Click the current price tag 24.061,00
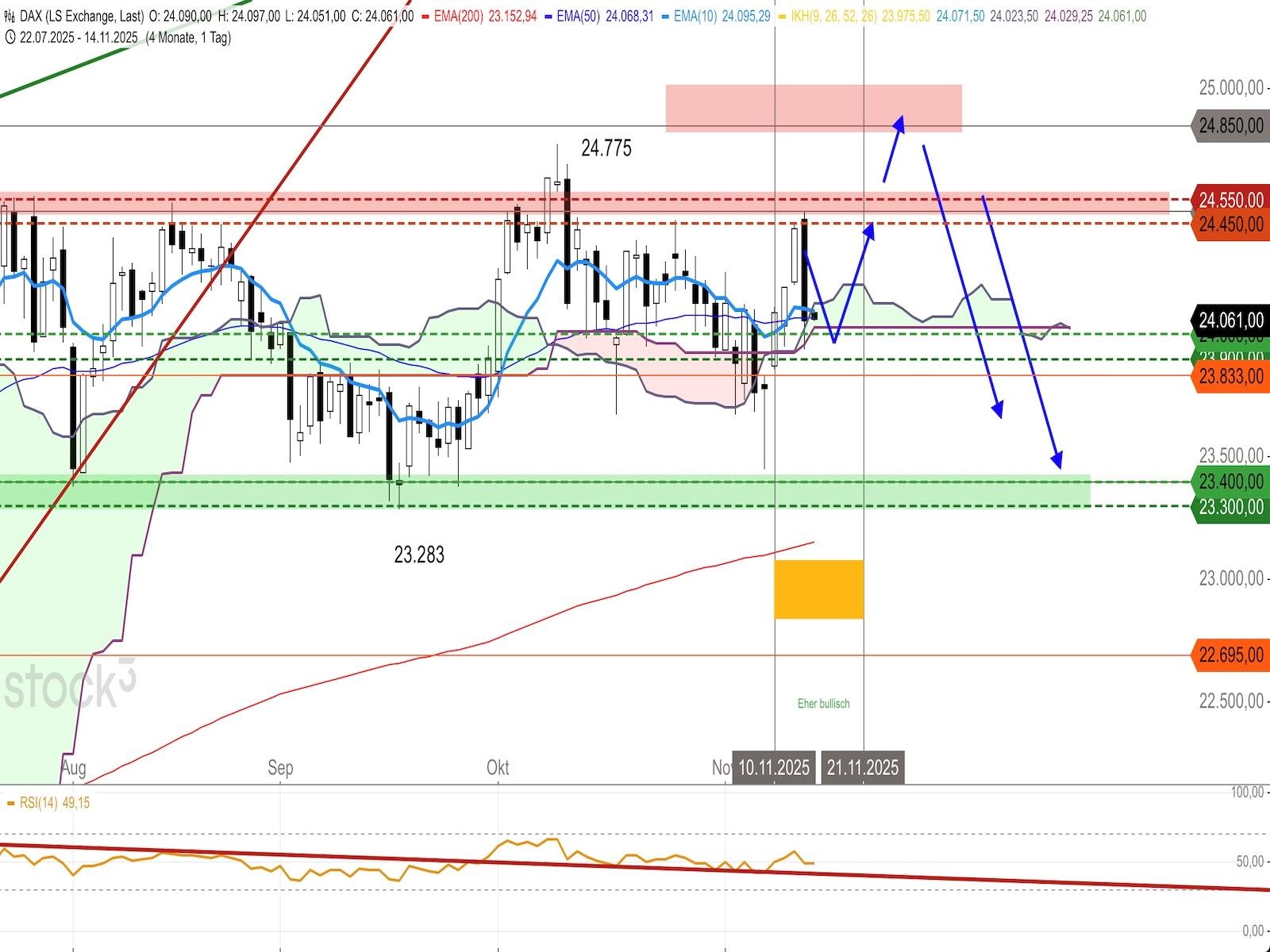The width and height of the screenshot is (1270, 952). tap(1230, 321)
